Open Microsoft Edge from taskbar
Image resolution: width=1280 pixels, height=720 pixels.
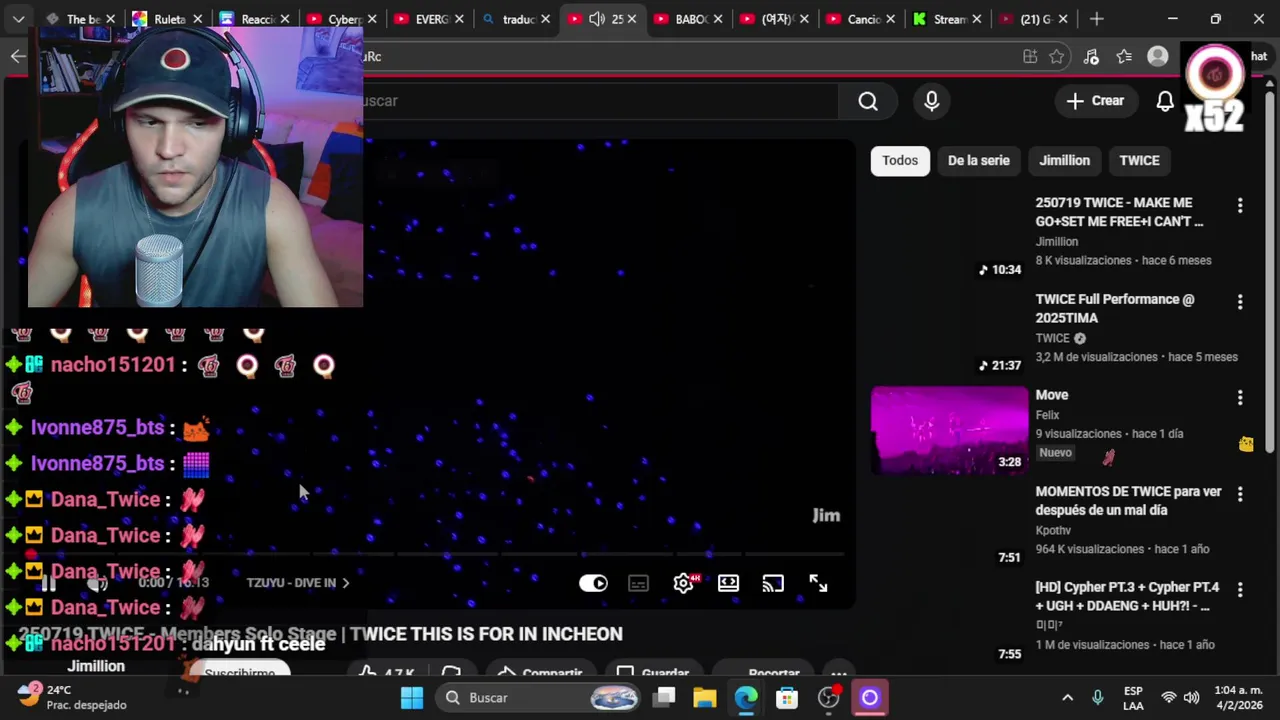[746, 698]
